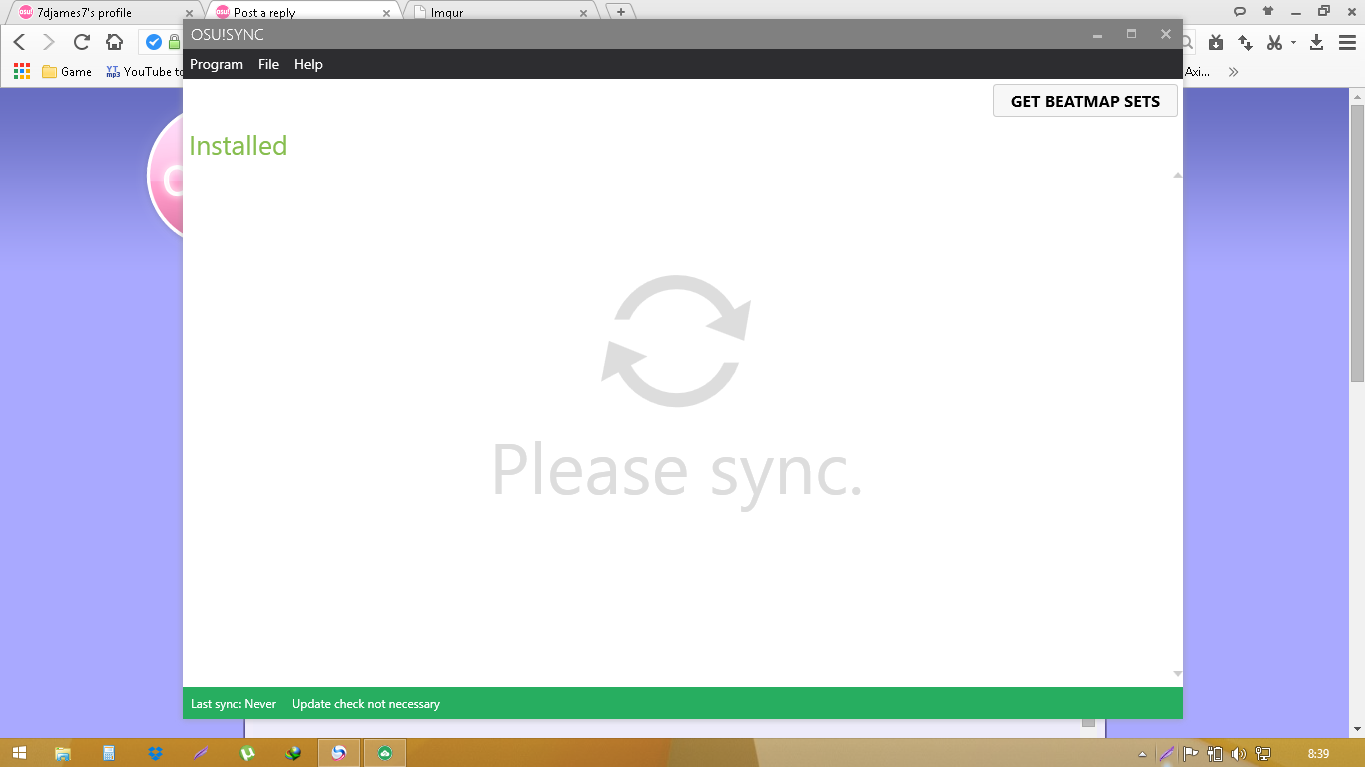The width and height of the screenshot is (1365, 767).
Task: Click the scissors capture tool icon
Action: (x=1274, y=42)
